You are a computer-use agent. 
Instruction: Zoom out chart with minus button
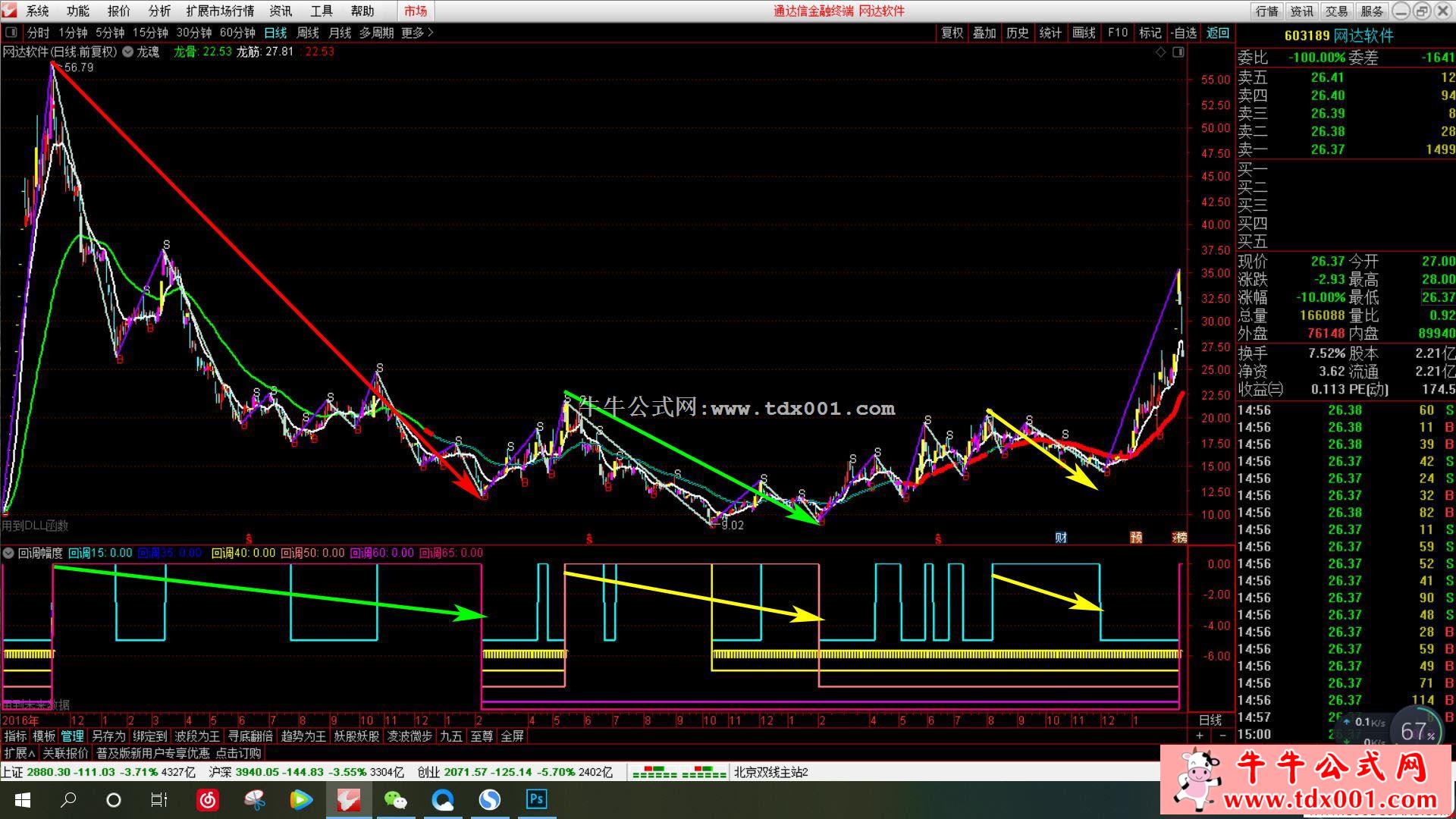(1222, 736)
